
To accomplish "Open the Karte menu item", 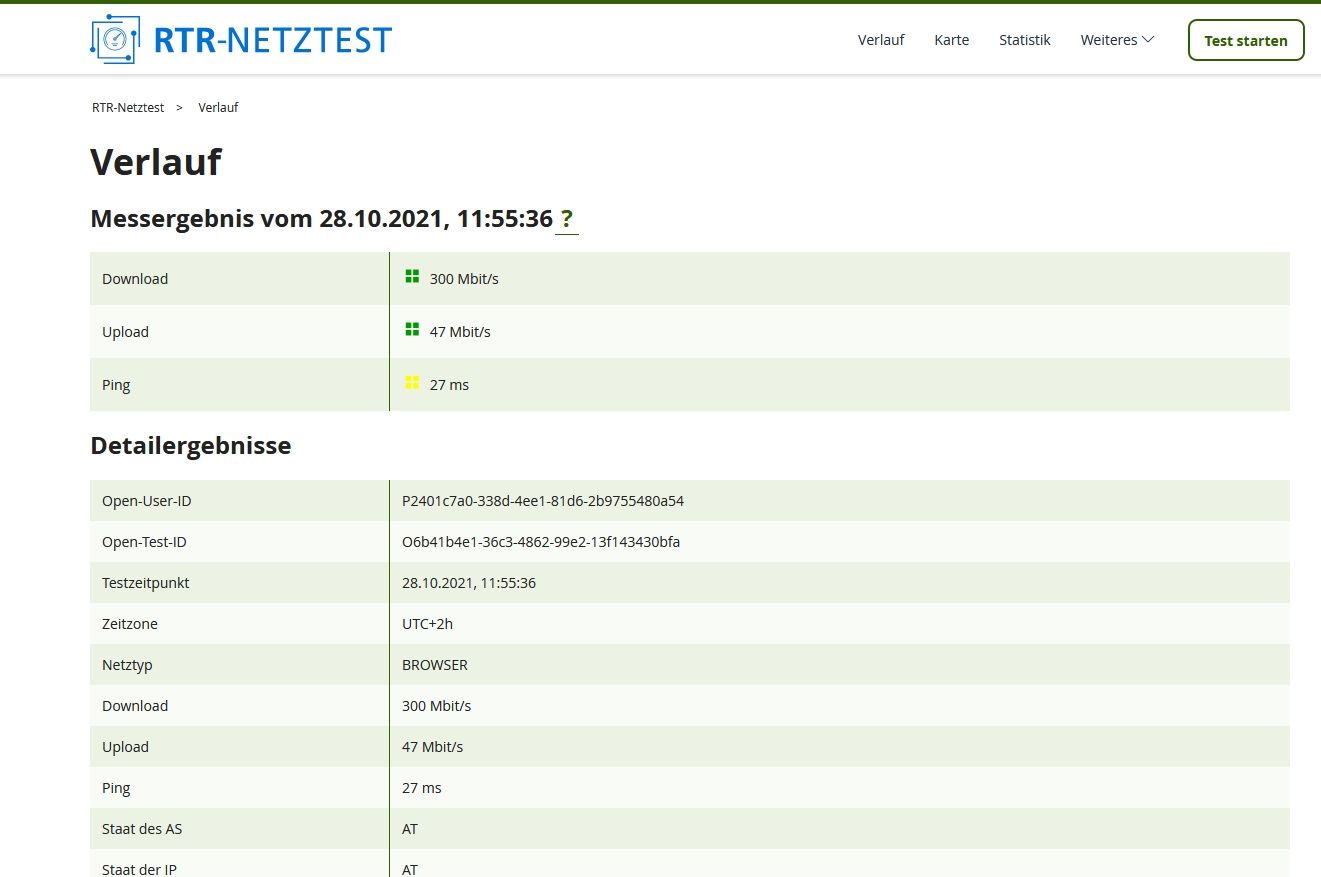I will tap(952, 40).
